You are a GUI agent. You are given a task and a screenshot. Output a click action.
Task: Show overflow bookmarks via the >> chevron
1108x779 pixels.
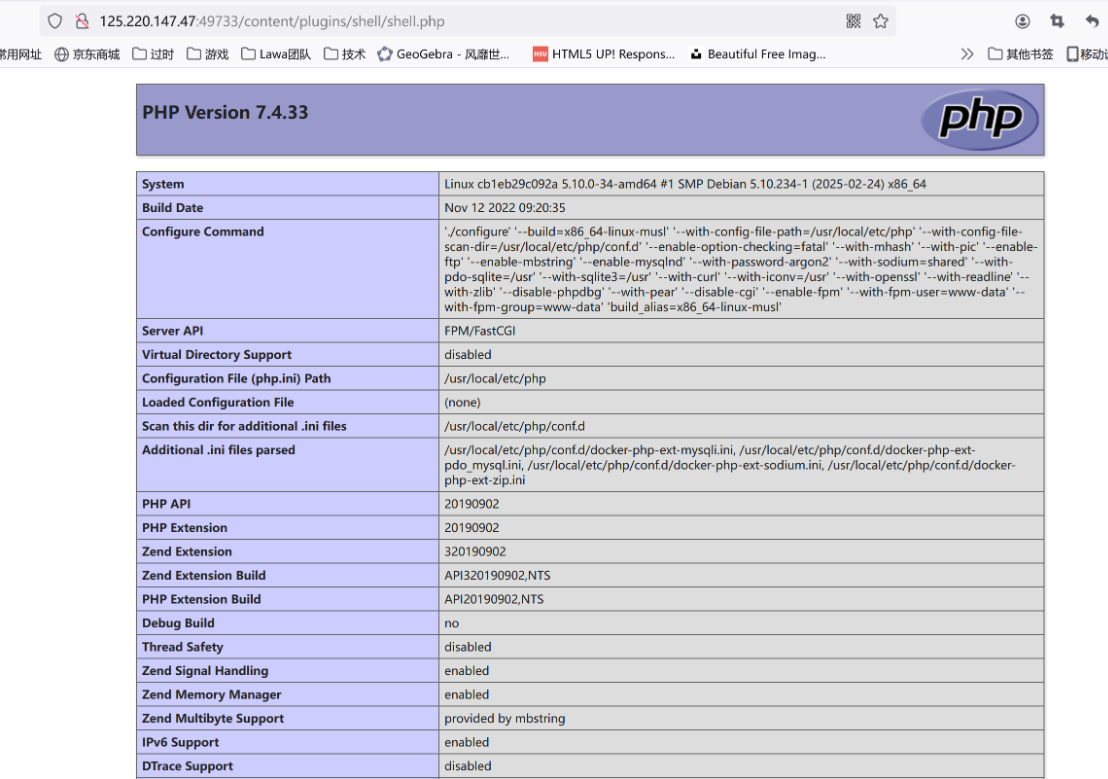click(965, 54)
